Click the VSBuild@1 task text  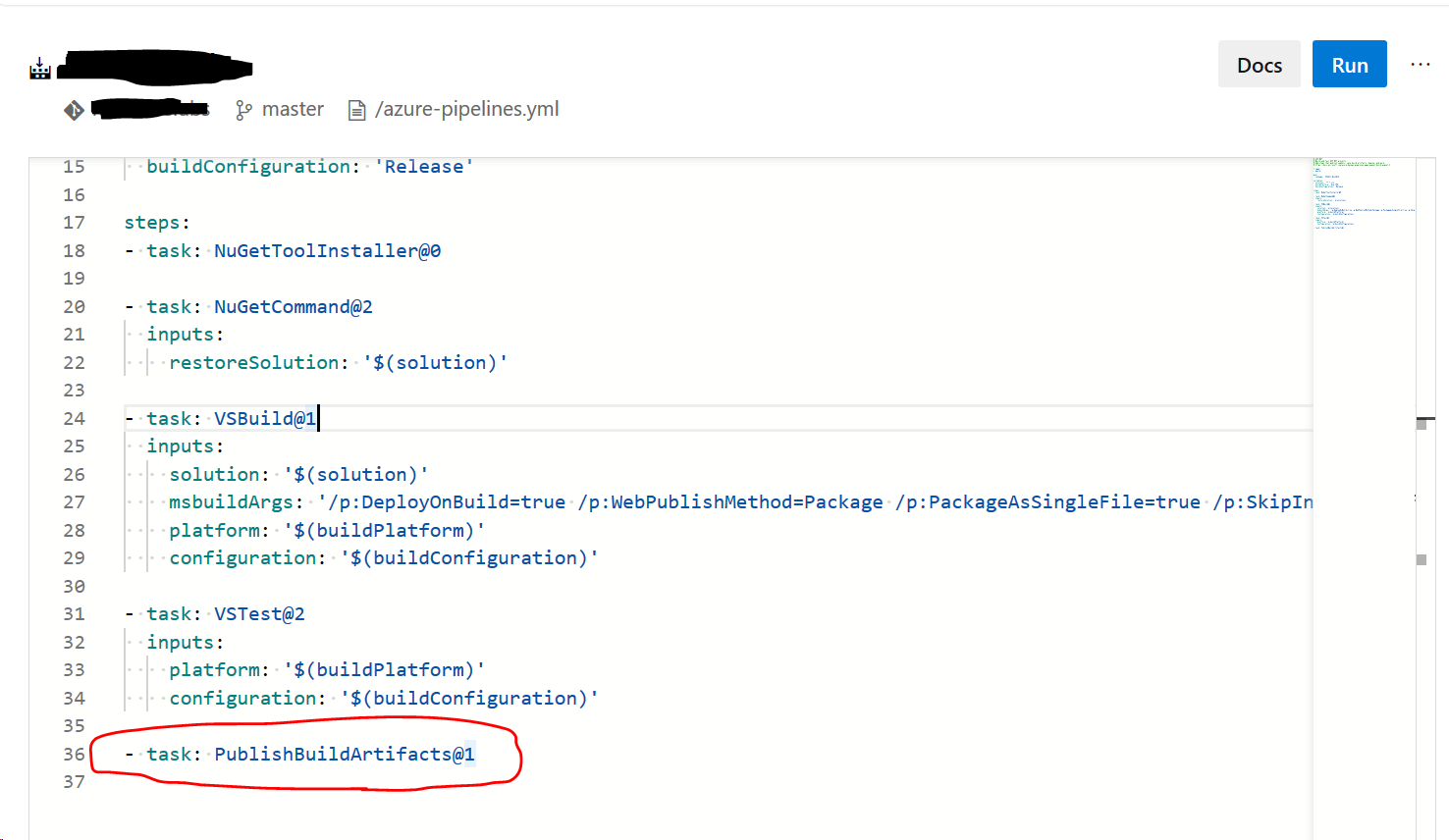(x=265, y=419)
